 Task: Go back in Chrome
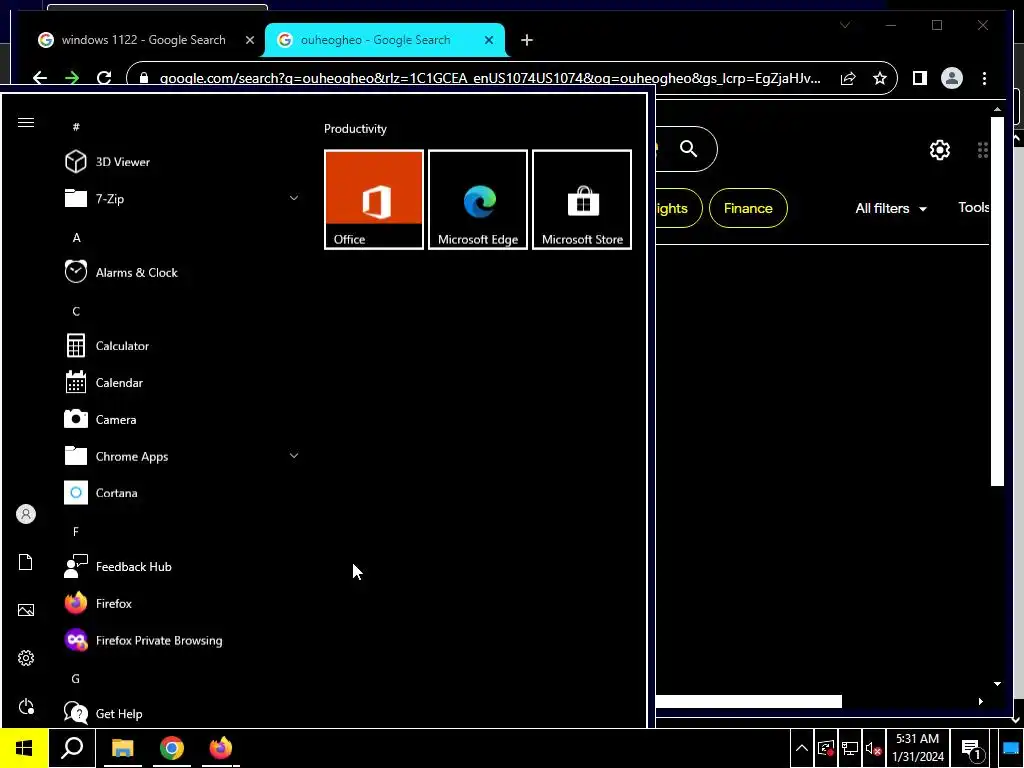point(40,78)
